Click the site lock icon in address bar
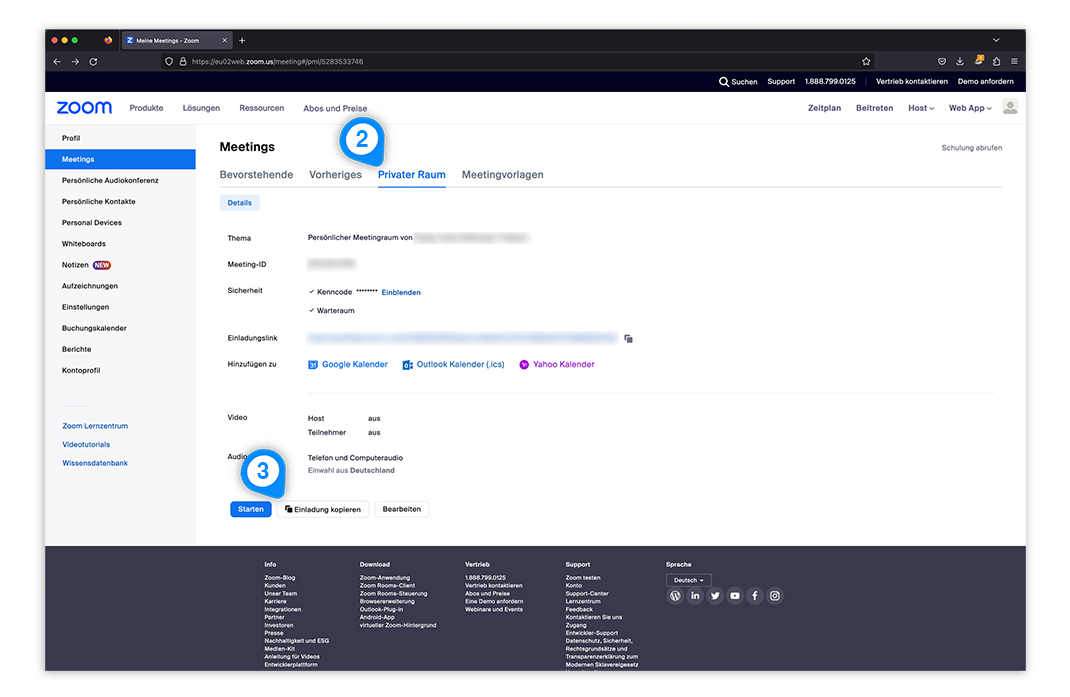 pyautogui.click(x=183, y=61)
